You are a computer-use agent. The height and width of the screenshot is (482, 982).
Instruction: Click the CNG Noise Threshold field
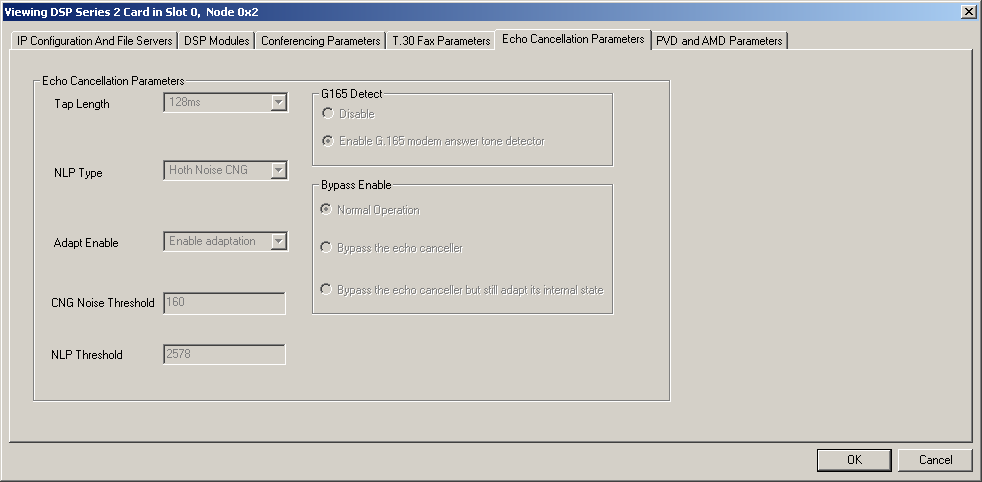pyautogui.click(x=224, y=303)
